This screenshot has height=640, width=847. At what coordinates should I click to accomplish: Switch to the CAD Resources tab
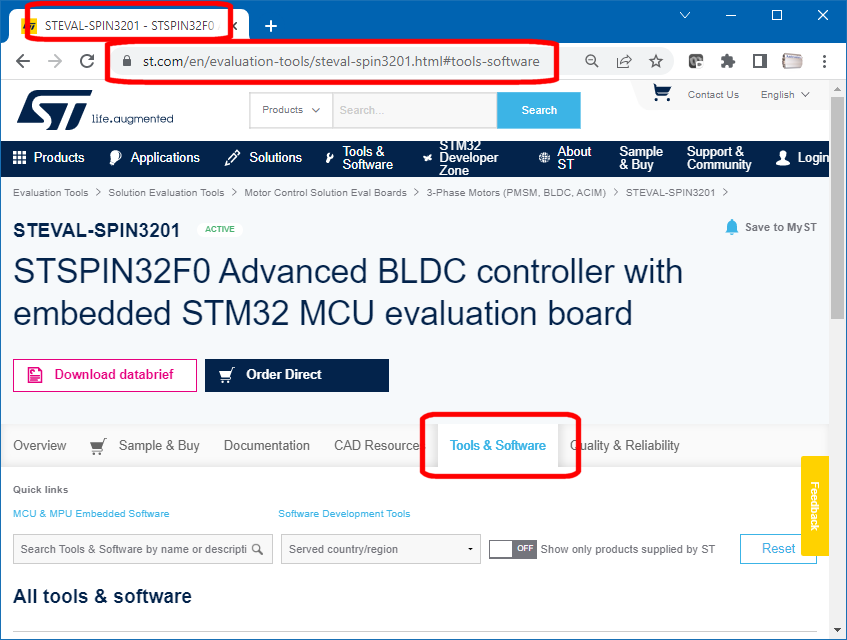pyautogui.click(x=378, y=446)
